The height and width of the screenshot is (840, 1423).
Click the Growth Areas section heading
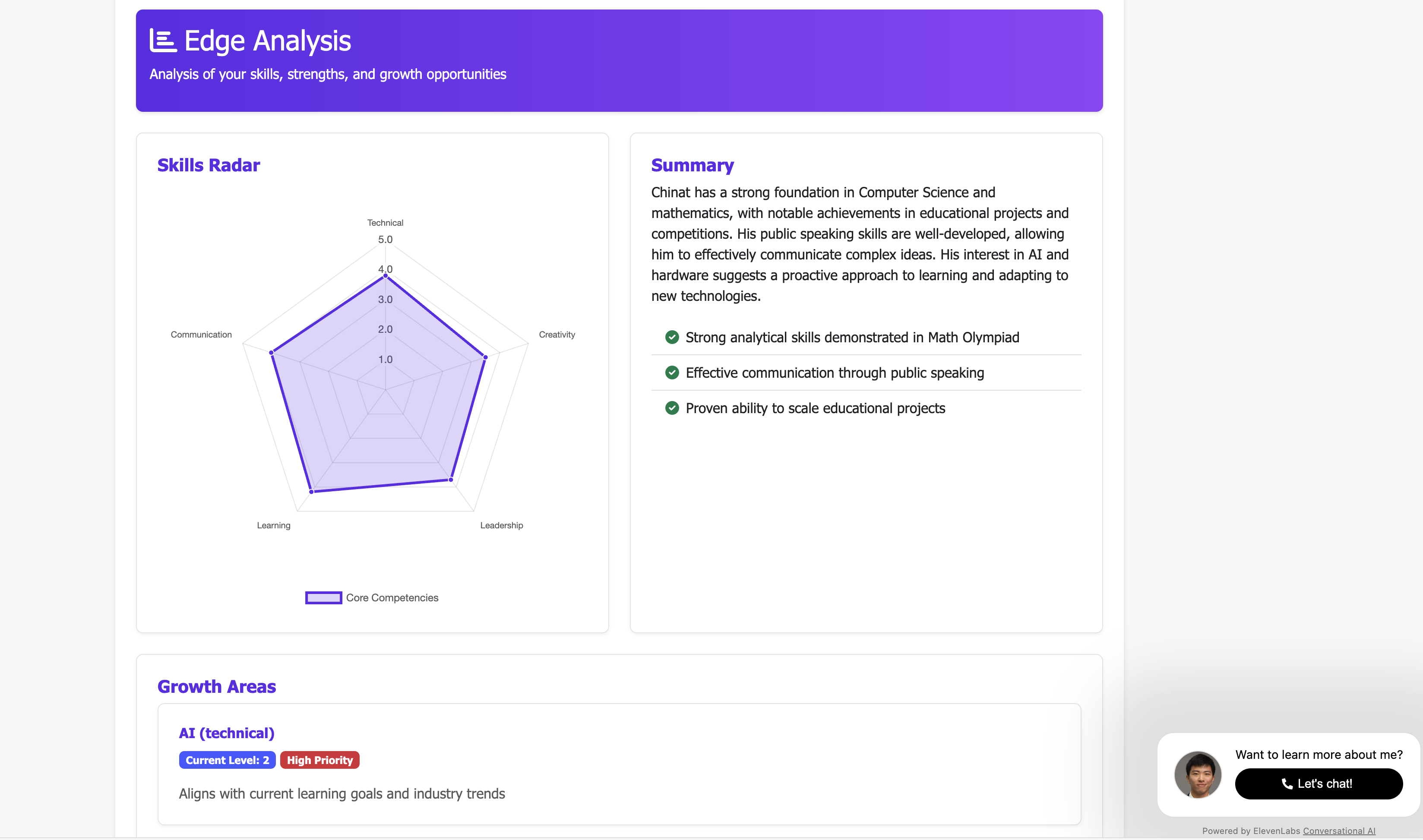point(216,687)
